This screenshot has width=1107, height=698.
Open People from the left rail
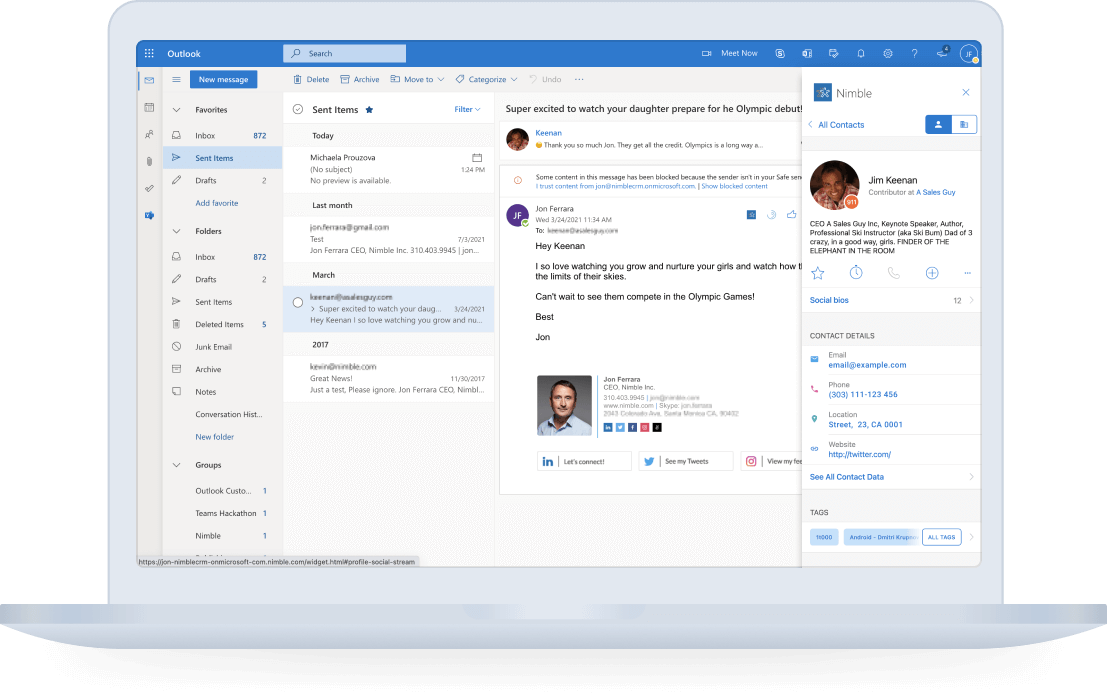pyautogui.click(x=149, y=134)
